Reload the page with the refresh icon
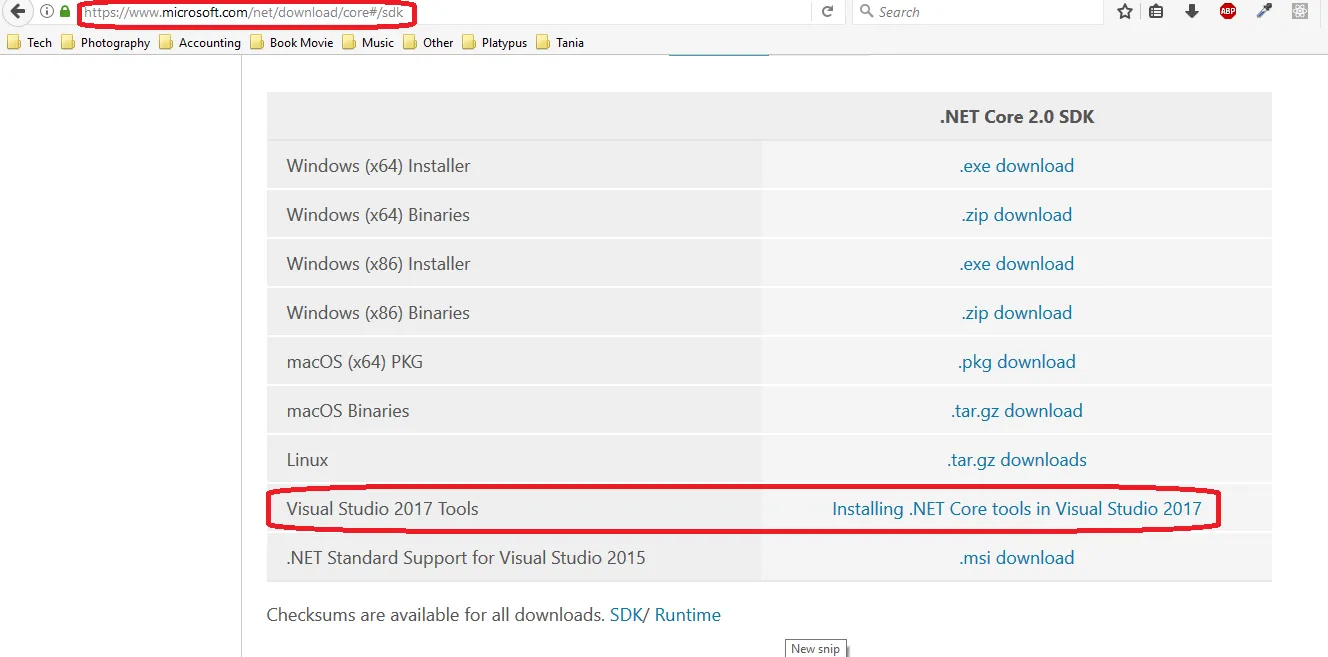The height and width of the screenshot is (657, 1328). point(827,12)
